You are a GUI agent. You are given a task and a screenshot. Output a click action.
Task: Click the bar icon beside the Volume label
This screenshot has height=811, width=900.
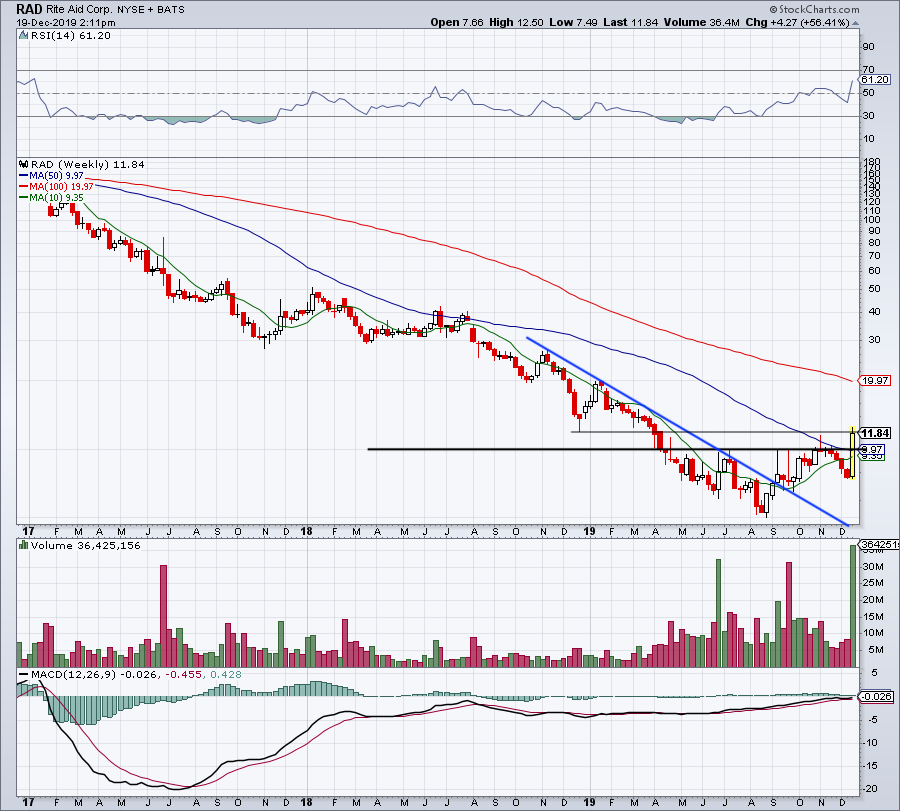click(24, 546)
